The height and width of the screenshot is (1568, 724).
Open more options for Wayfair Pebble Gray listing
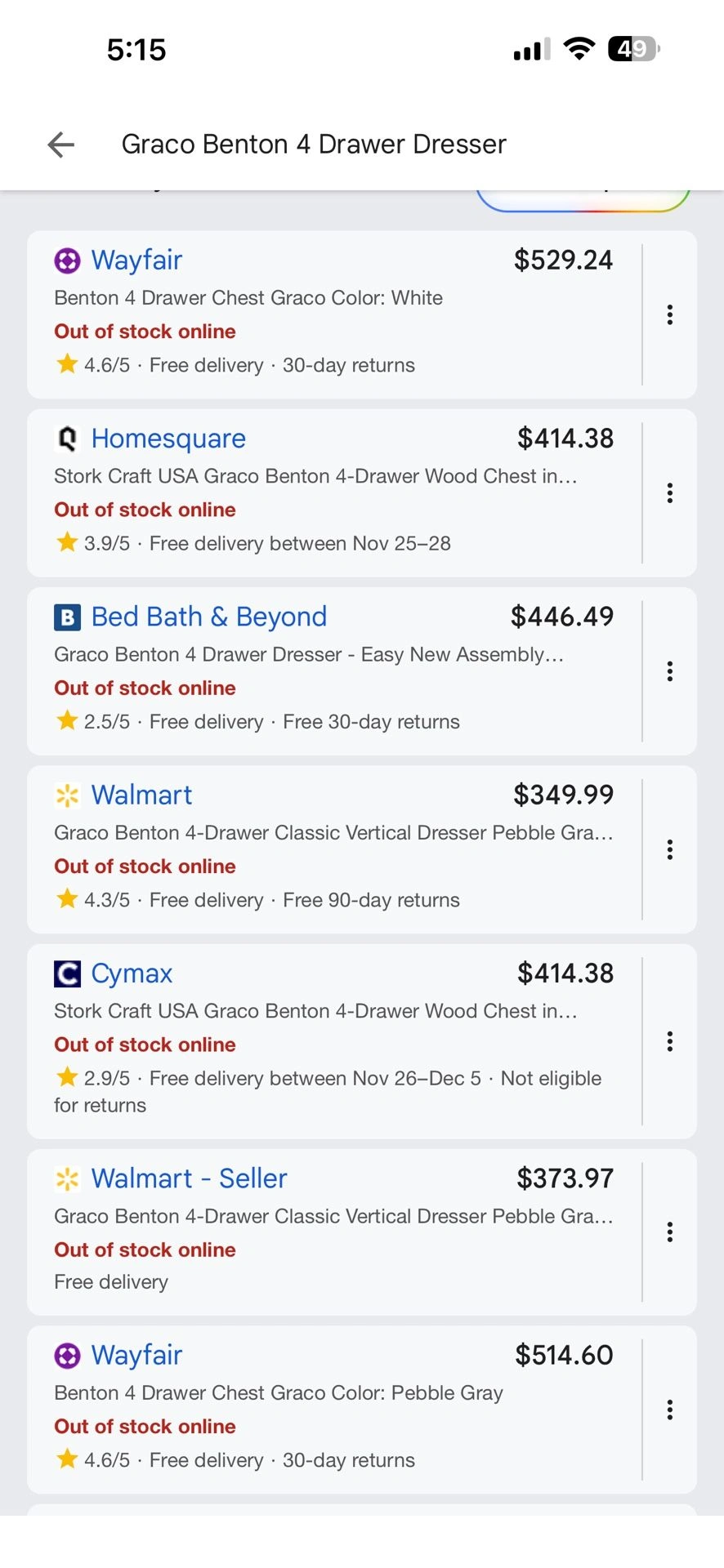pyautogui.click(x=669, y=1410)
